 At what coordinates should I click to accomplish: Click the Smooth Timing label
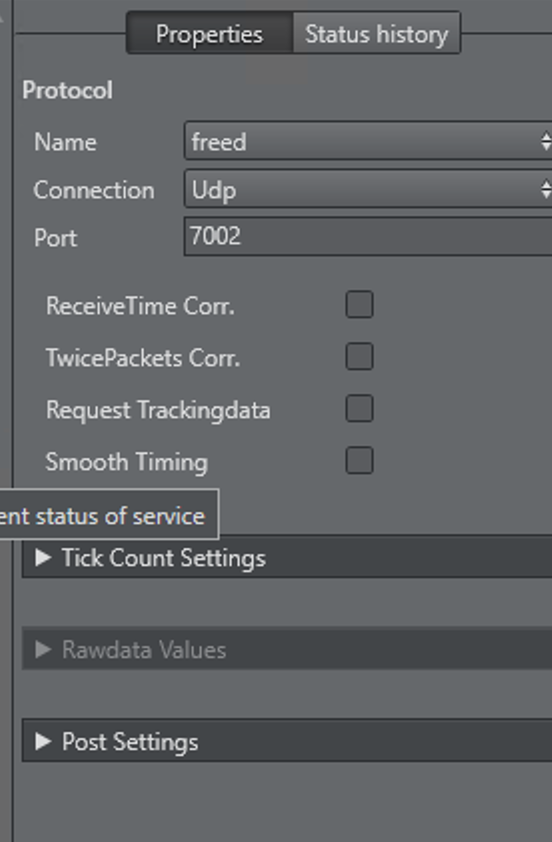coord(127,462)
